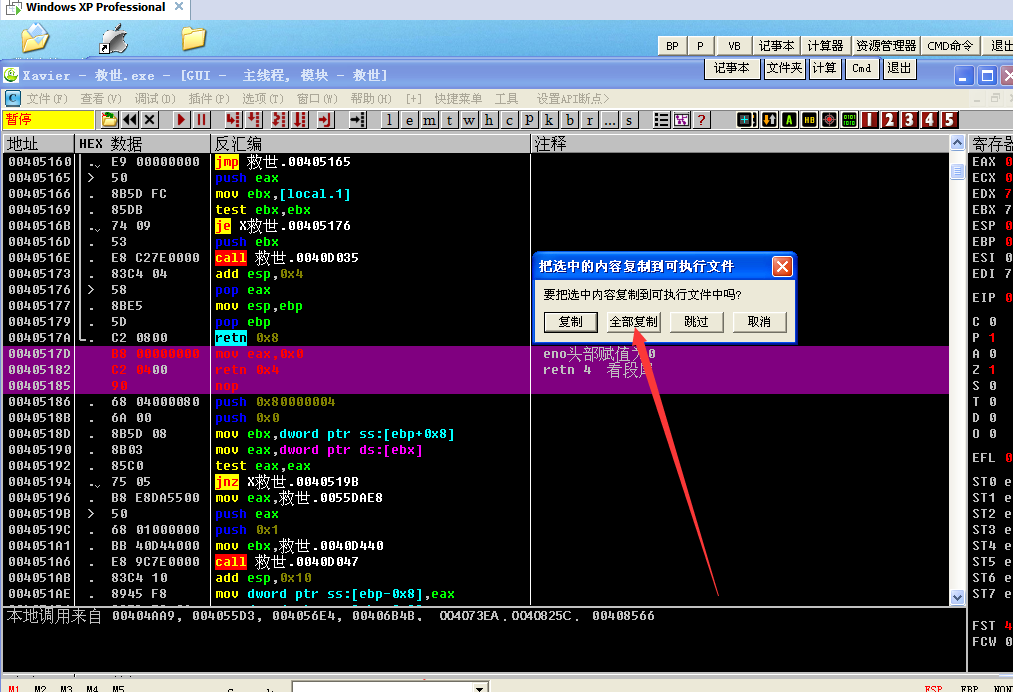
Task: Click the orange up-down arrows icon
Action: point(769,120)
